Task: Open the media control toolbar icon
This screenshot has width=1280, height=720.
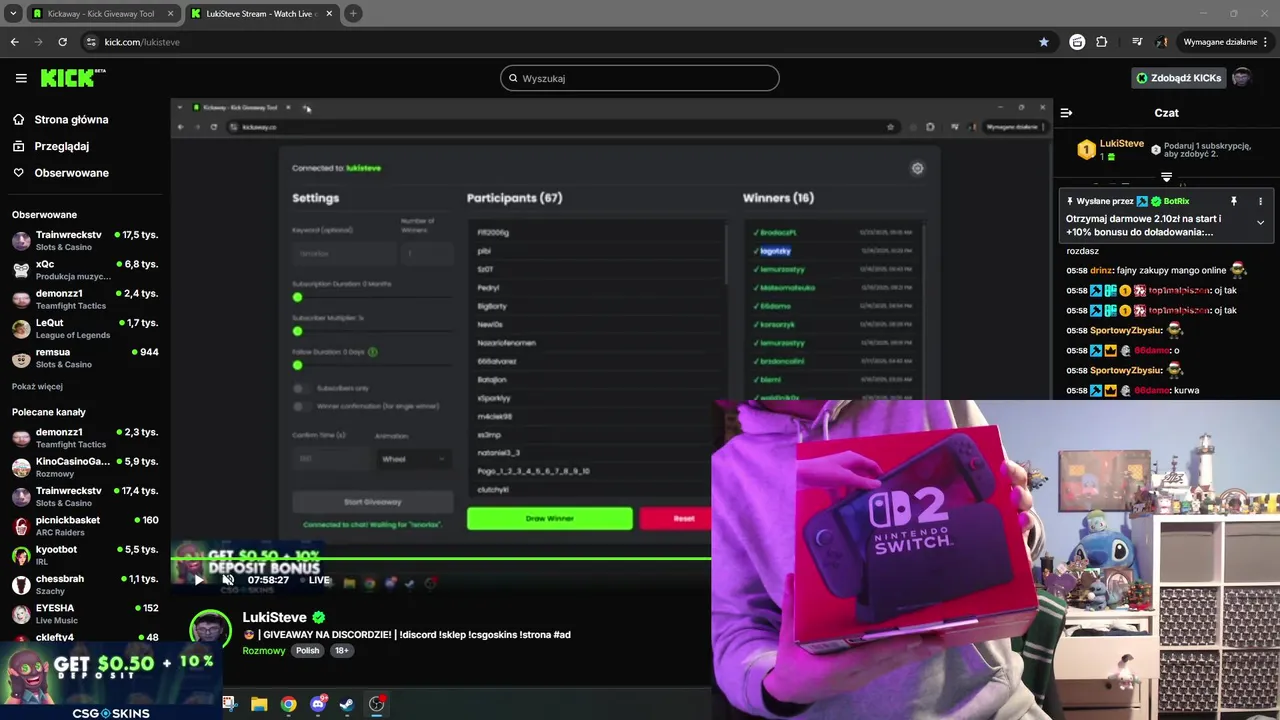Action: (1137, 42)
